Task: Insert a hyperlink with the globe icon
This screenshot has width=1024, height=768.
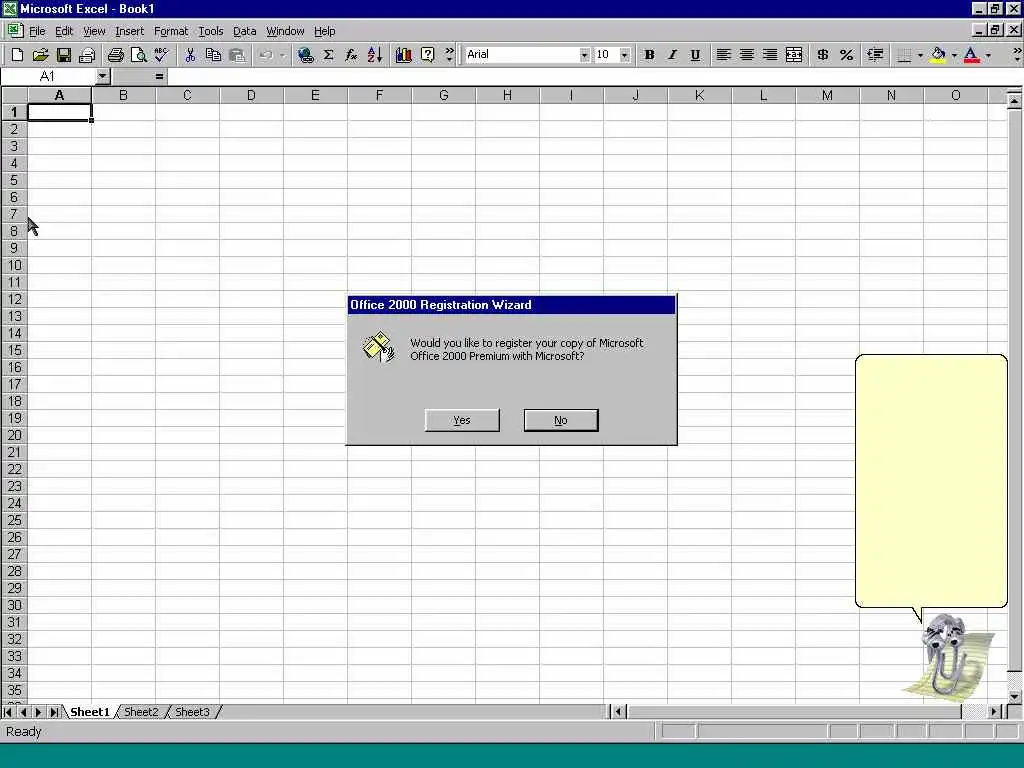Action: point(305,55)
